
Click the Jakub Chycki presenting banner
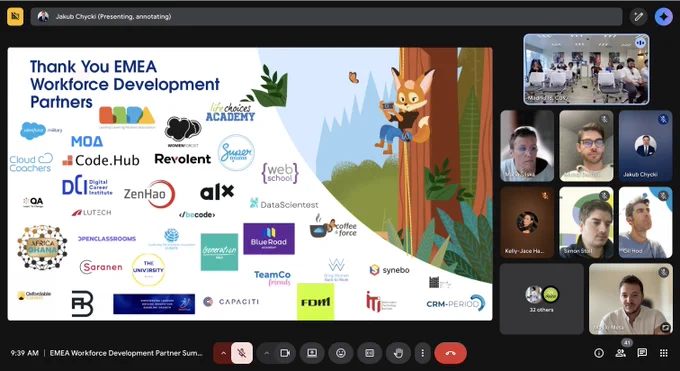point(327,16)
